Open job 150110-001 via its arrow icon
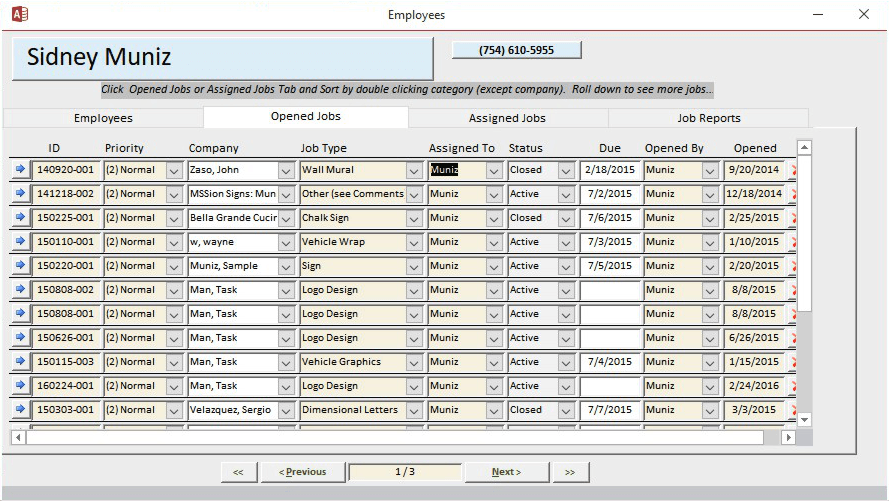The image size is (890, 501). [20, 242]
